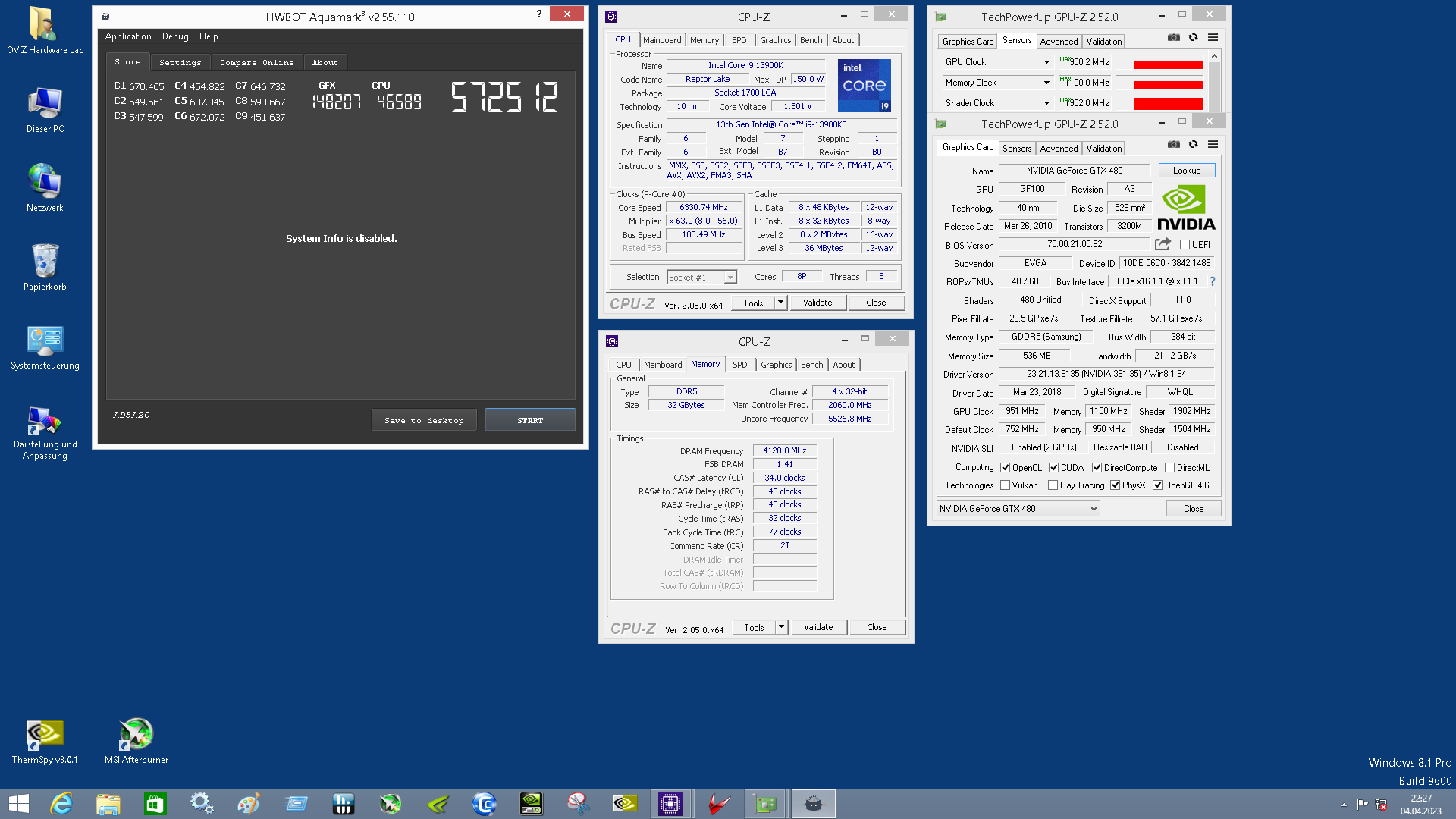Screen dimensions: 1456x819
Task: Expand Memory Clock sensor dropdown
Action: 1046,83
